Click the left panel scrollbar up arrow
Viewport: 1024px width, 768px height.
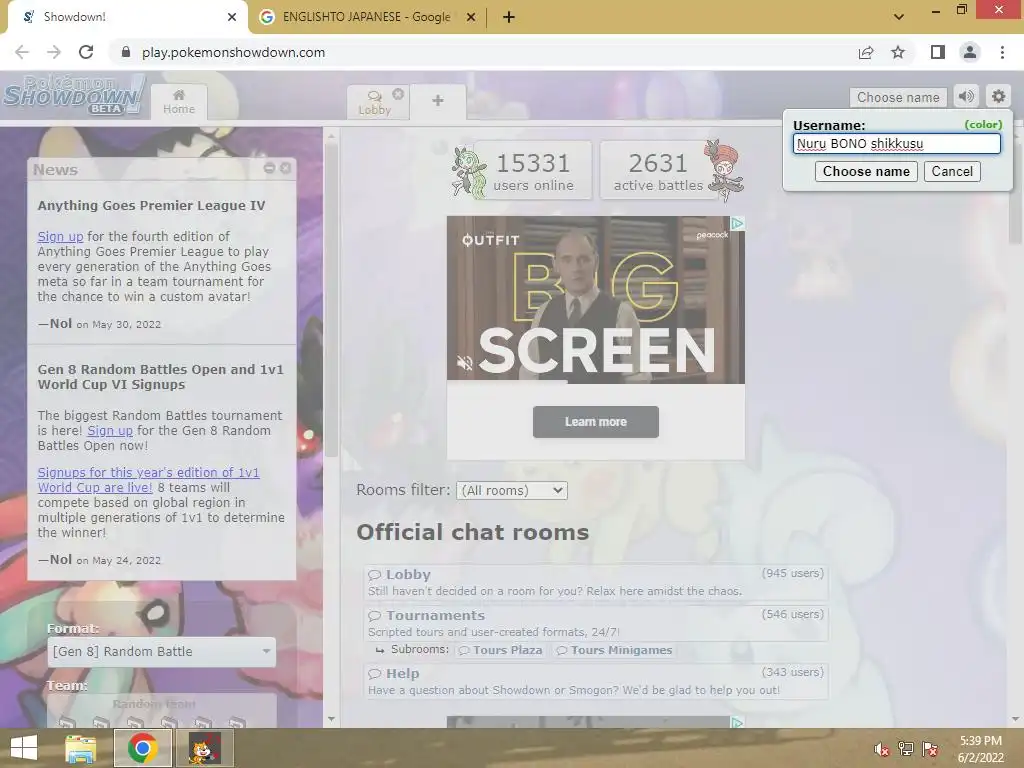331,136
